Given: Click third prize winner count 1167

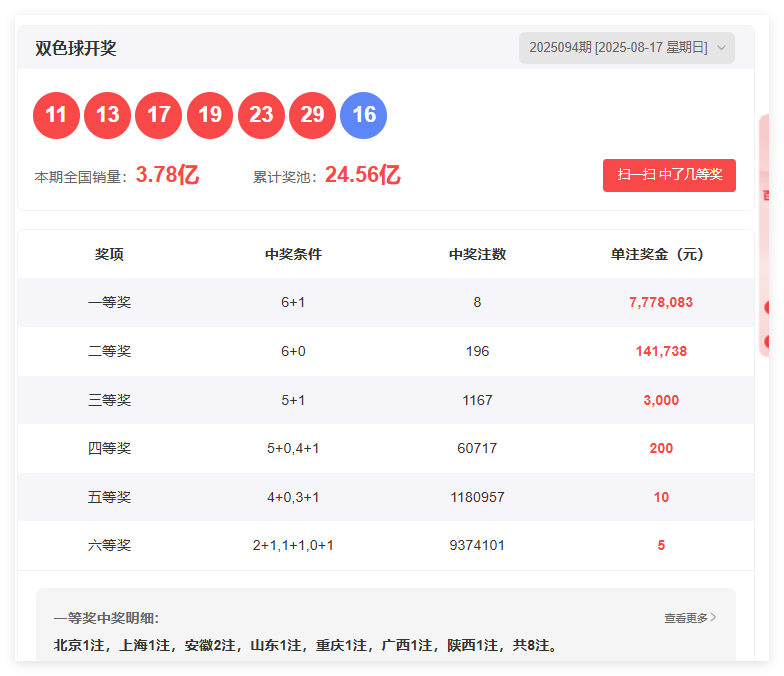Looking at the screenshot, I should coord(478,400).
